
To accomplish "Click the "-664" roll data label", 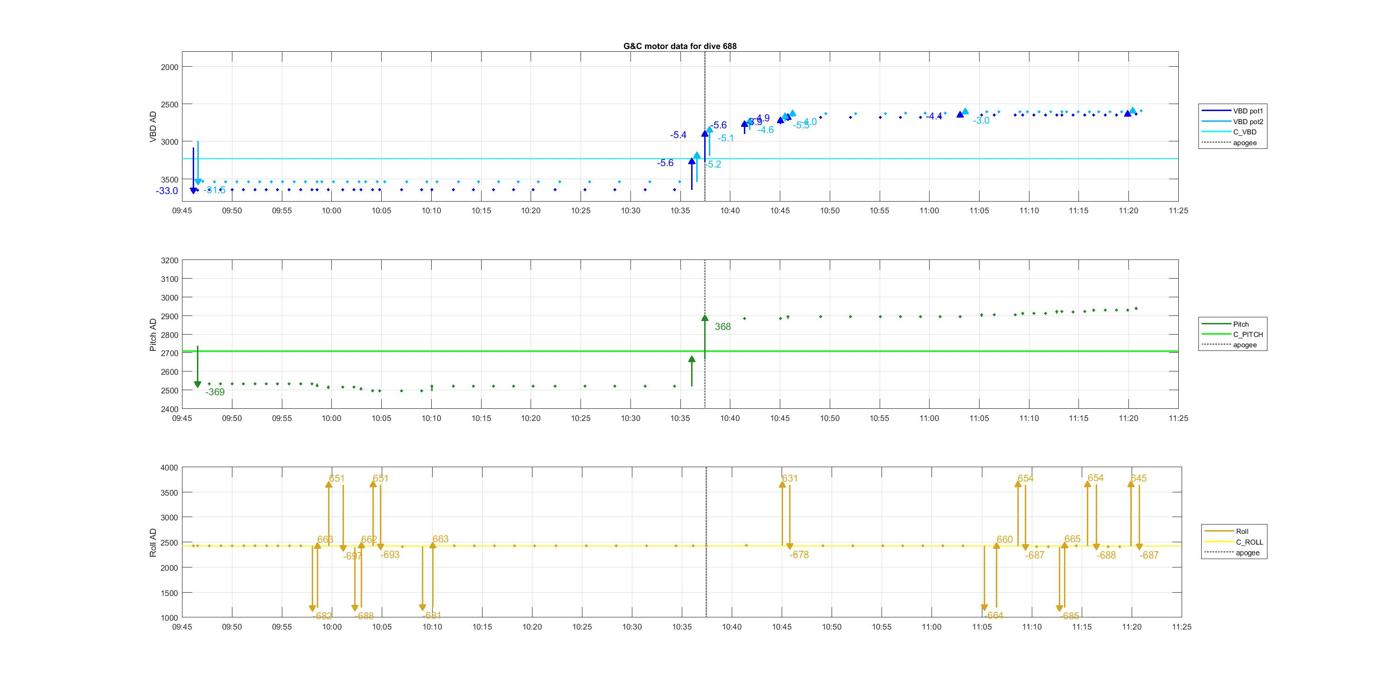I will tap(994, 616).
